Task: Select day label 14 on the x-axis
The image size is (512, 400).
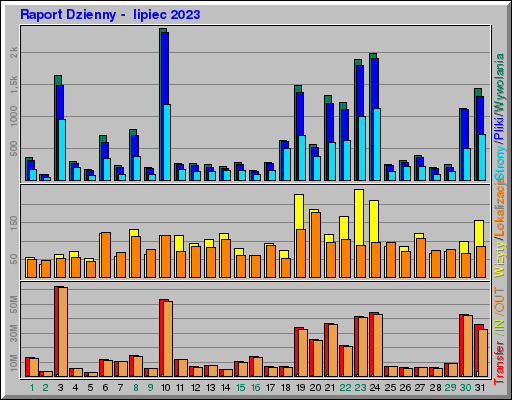Action: pyautogui.click(x=225, y=388)
